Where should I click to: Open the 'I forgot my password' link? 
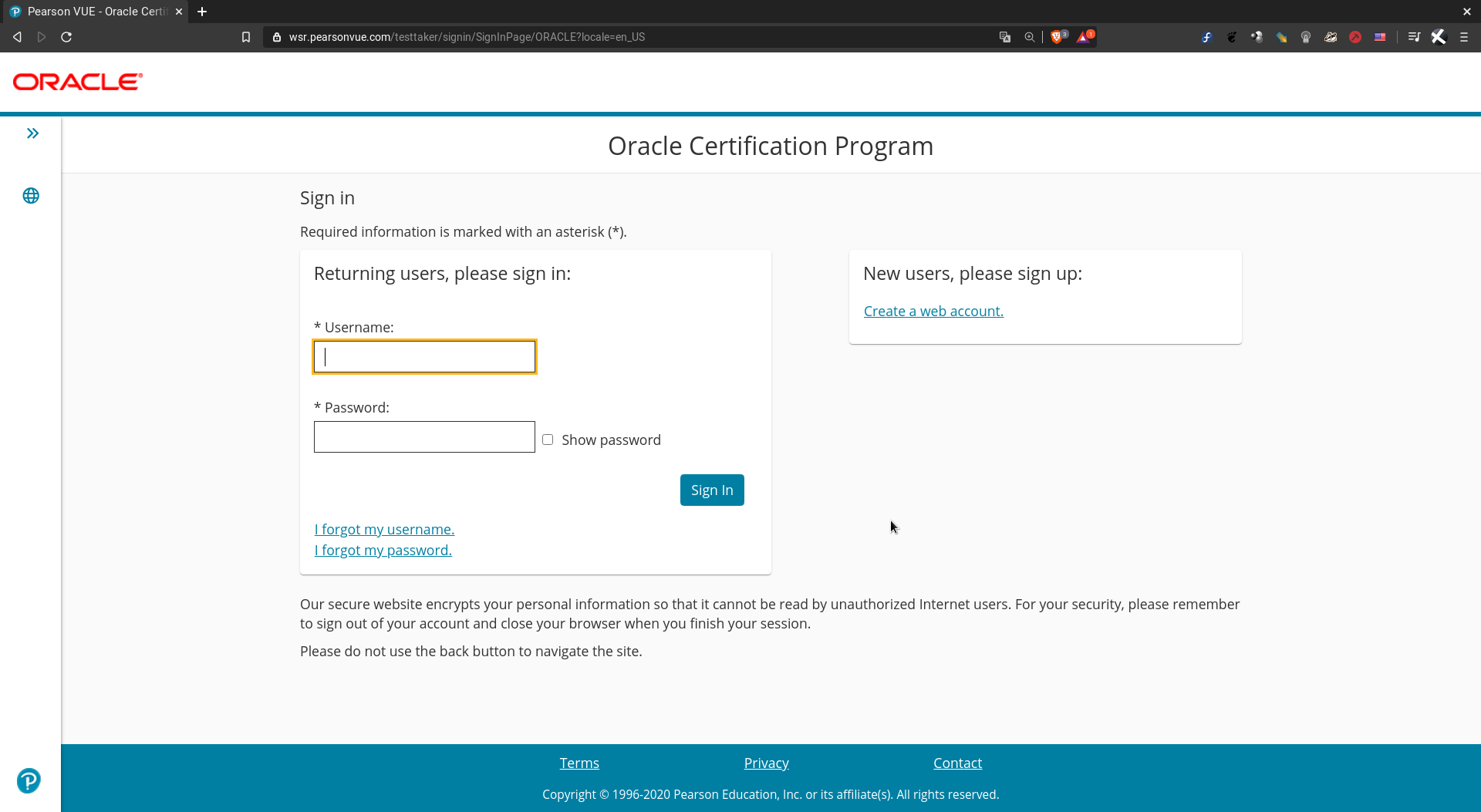pos(383,551)
